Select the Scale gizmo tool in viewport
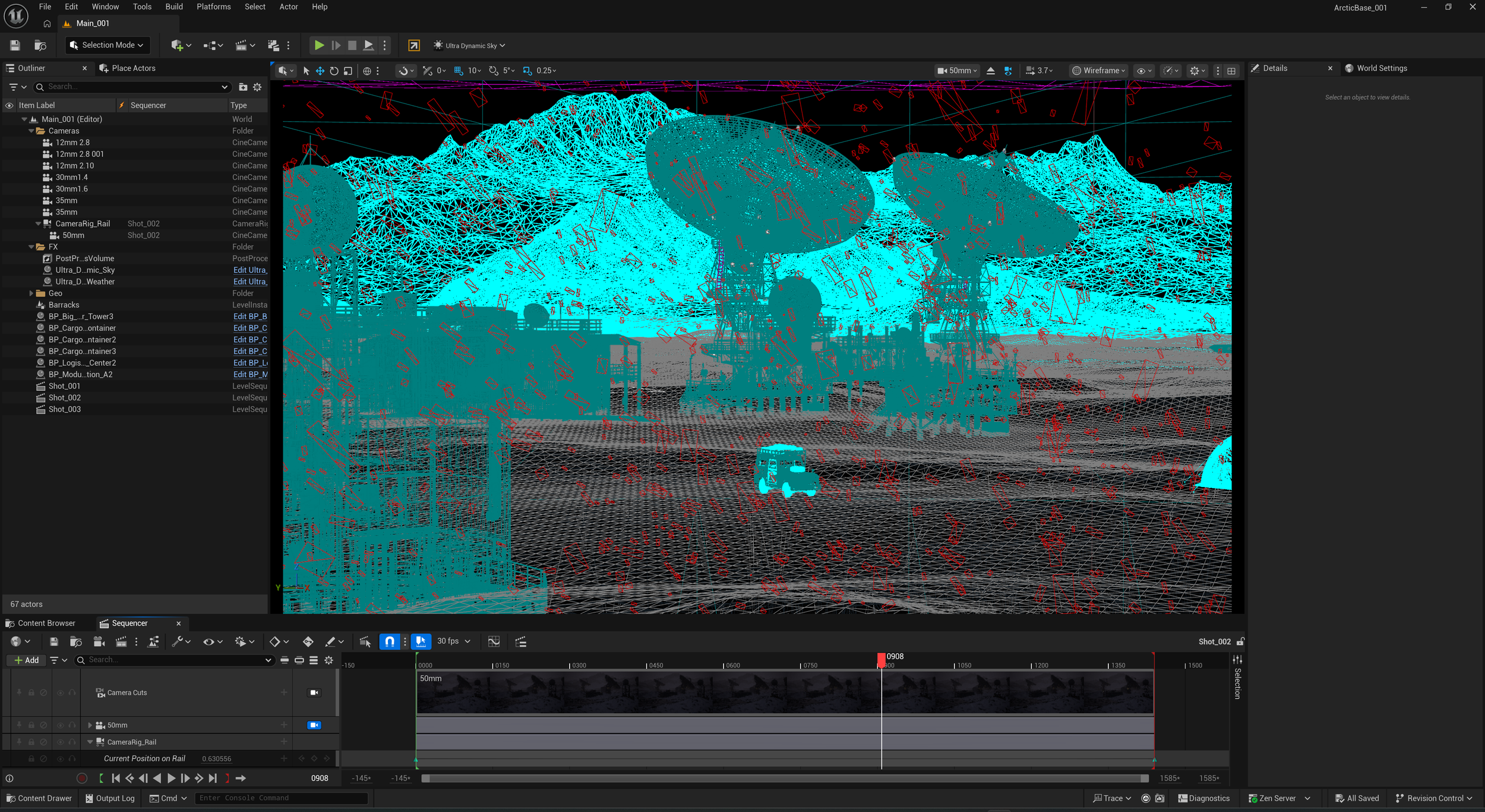This screenshot has height=812, width=1485. click(x=348, y=71)
